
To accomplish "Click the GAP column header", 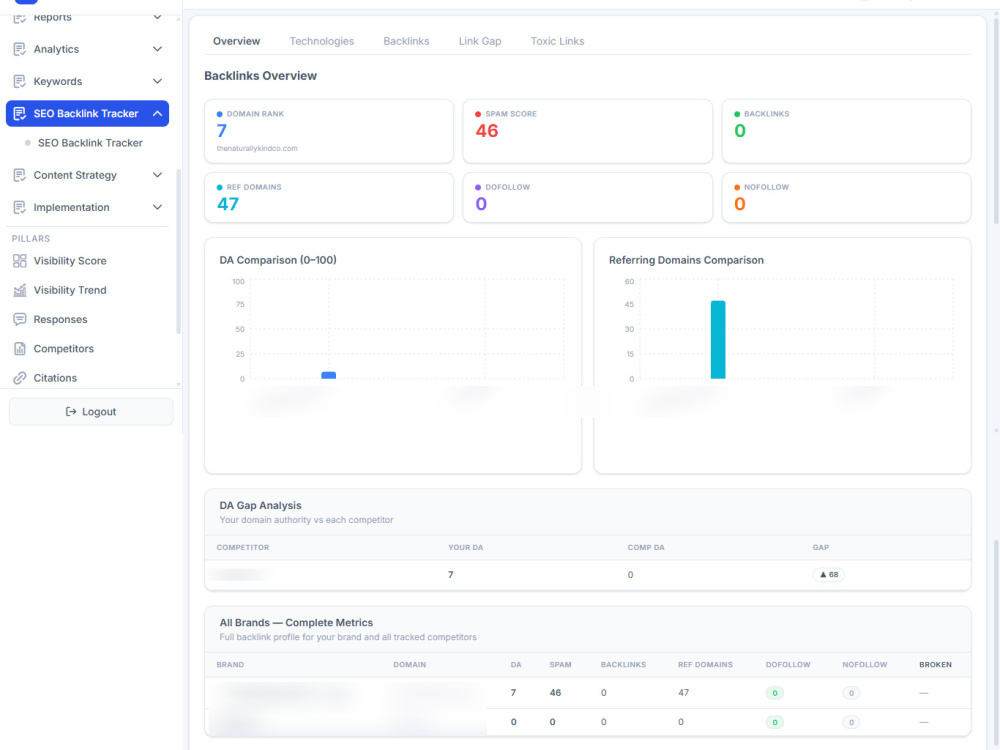I will [x=821, y=548].
